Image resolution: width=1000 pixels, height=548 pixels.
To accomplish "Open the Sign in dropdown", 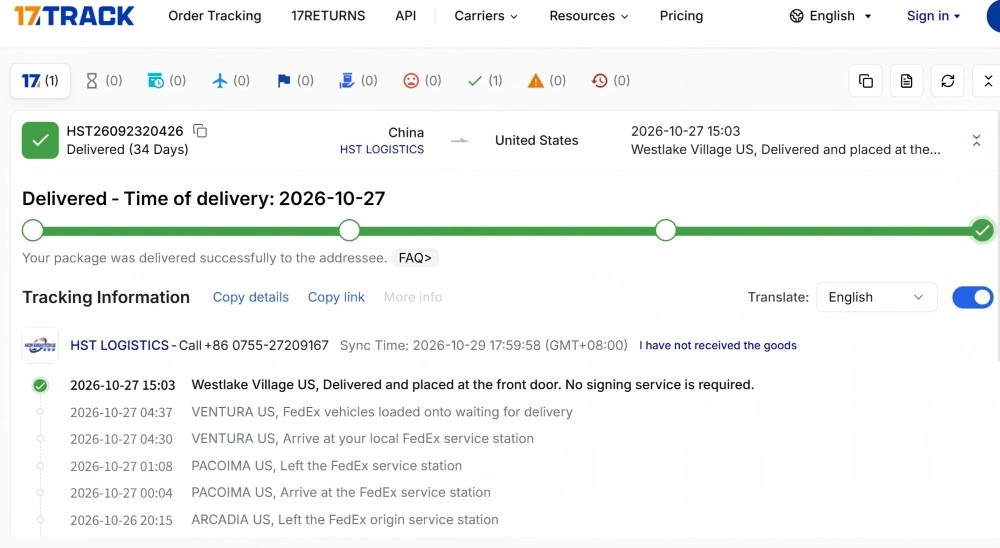I will 933,16.
